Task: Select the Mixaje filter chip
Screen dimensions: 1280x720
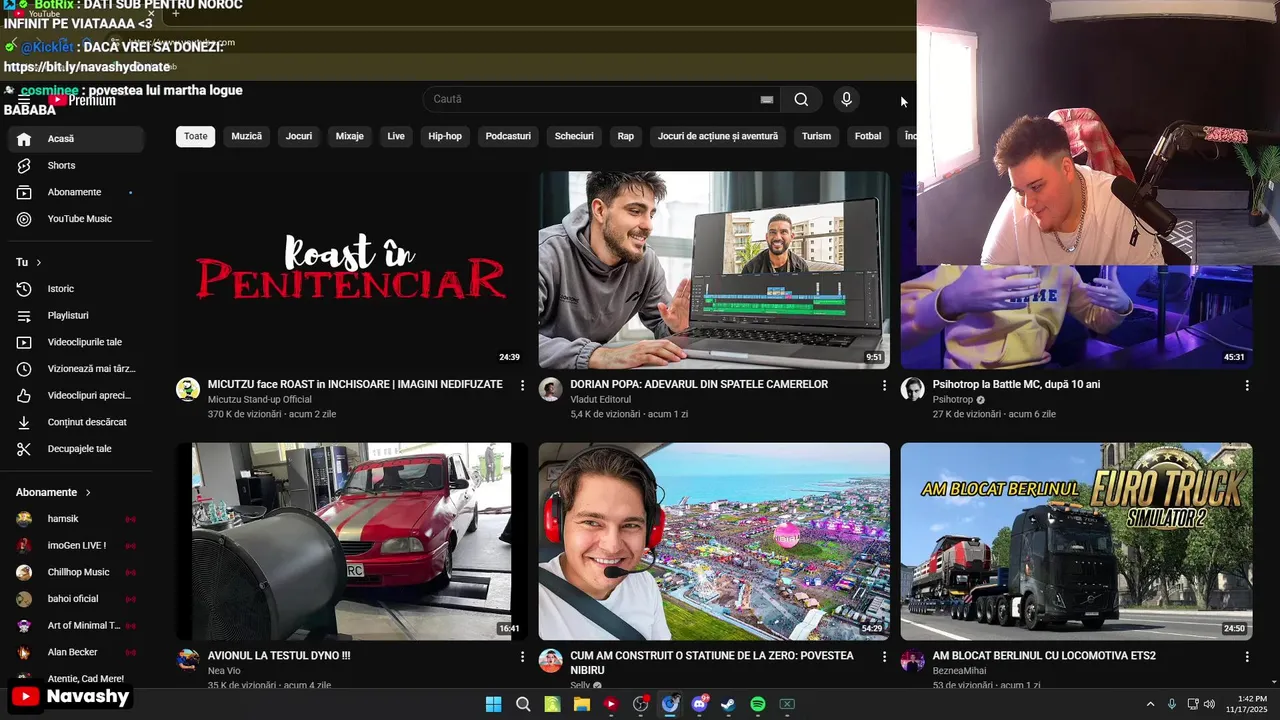Action: coord(350,136)
